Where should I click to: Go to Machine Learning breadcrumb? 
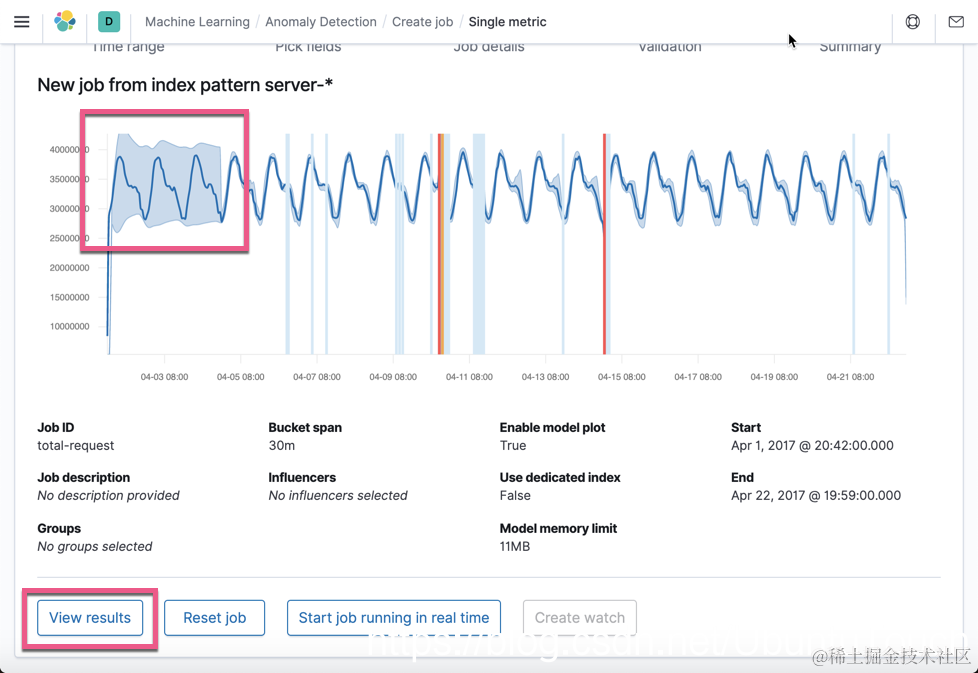197,21
